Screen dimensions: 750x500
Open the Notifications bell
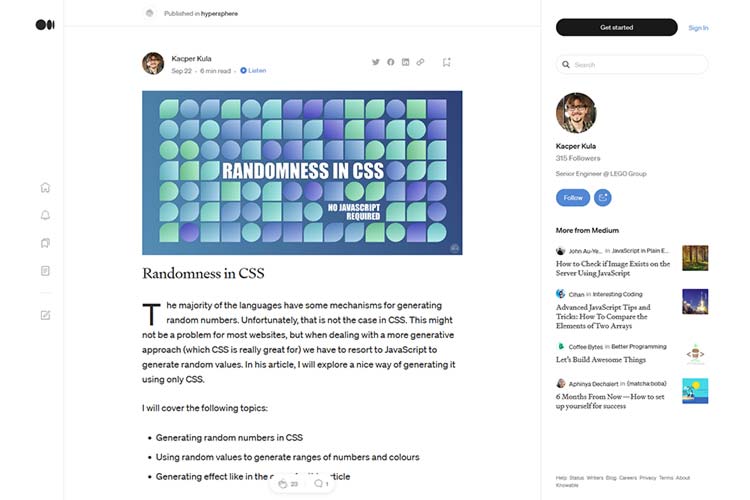click(45, 215)
